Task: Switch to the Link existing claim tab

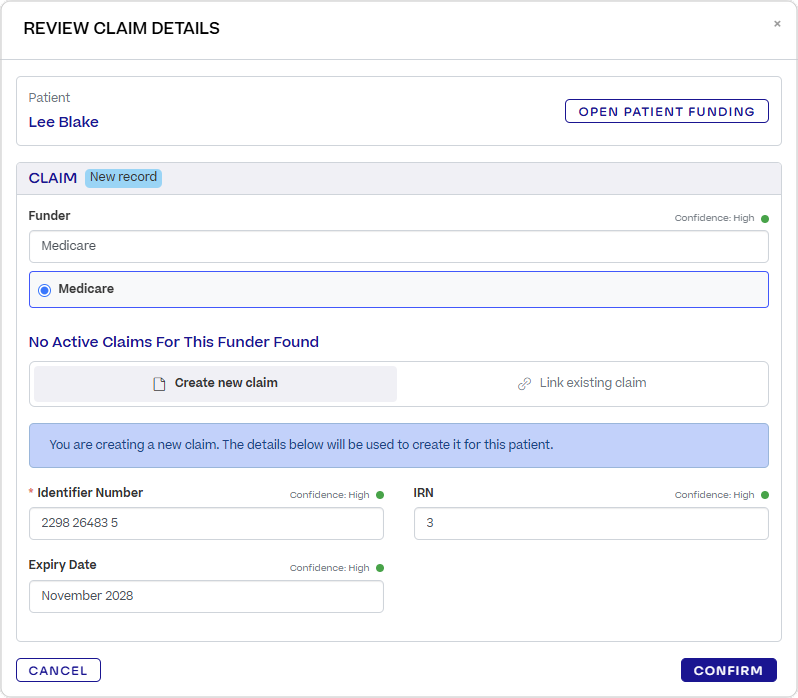Action: point(582,384)
